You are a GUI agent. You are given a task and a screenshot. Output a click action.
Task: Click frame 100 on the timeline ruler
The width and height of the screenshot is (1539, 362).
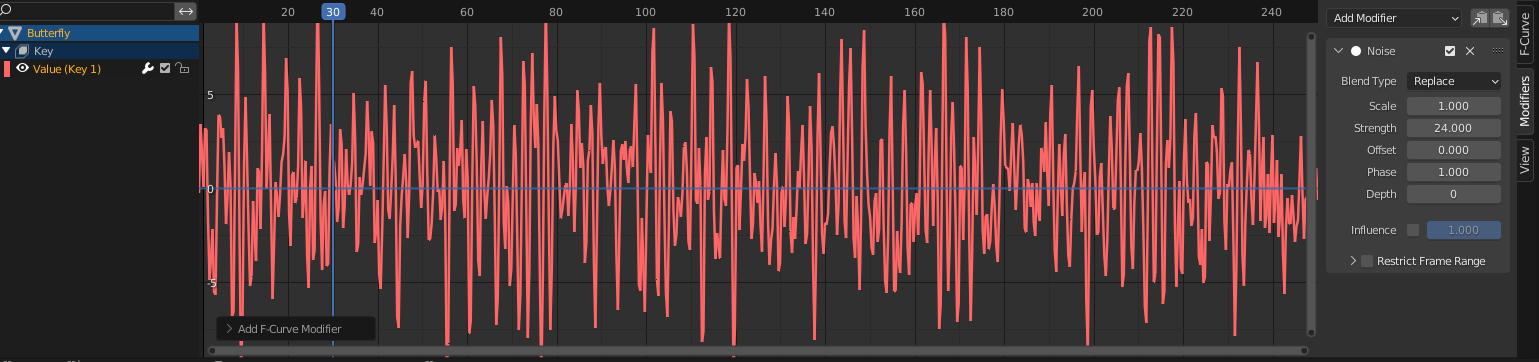tap(646, 12)
